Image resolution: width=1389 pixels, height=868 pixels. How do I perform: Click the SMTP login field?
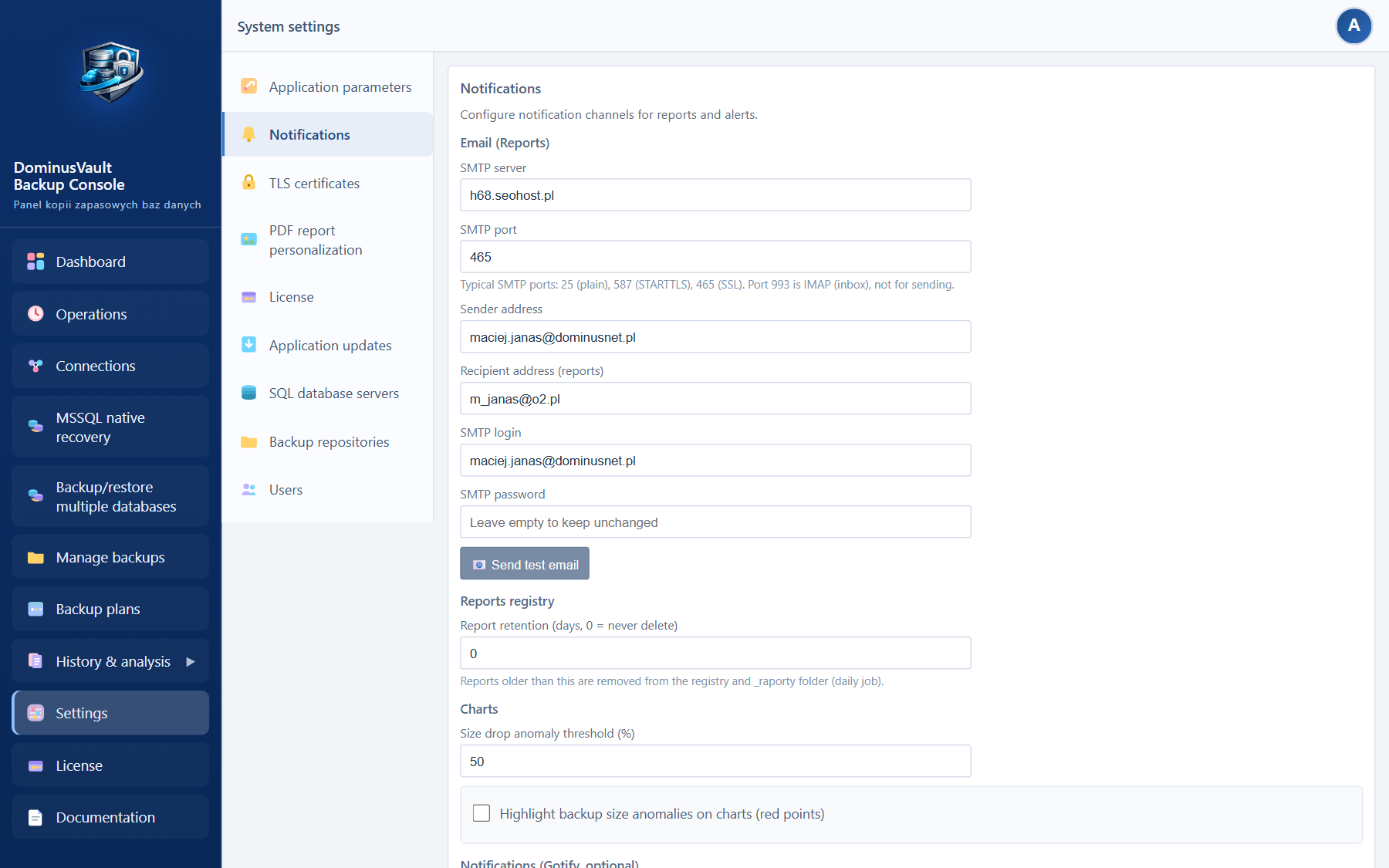tap(715, 460)
